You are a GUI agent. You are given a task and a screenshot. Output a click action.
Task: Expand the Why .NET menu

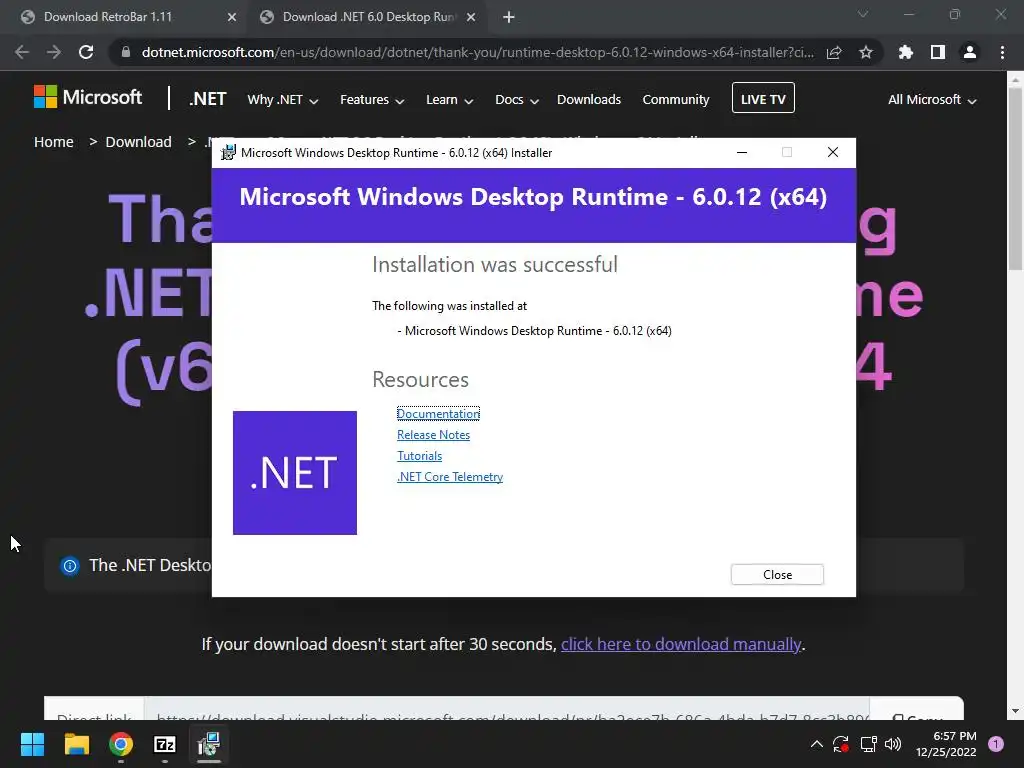pos(282,100)
